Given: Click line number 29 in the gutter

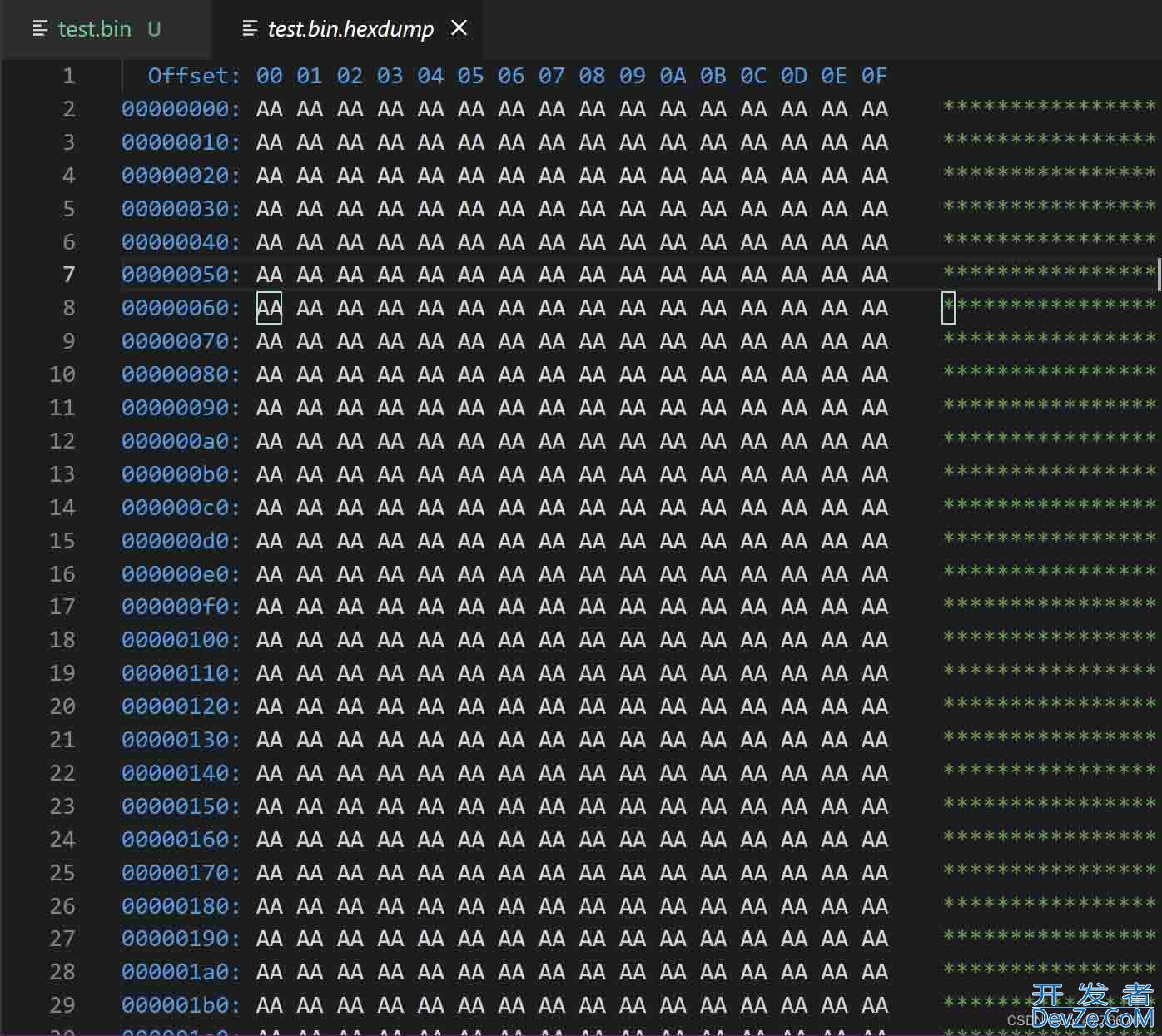Looking at the screenshot, I should click(x=62, y=1005).
